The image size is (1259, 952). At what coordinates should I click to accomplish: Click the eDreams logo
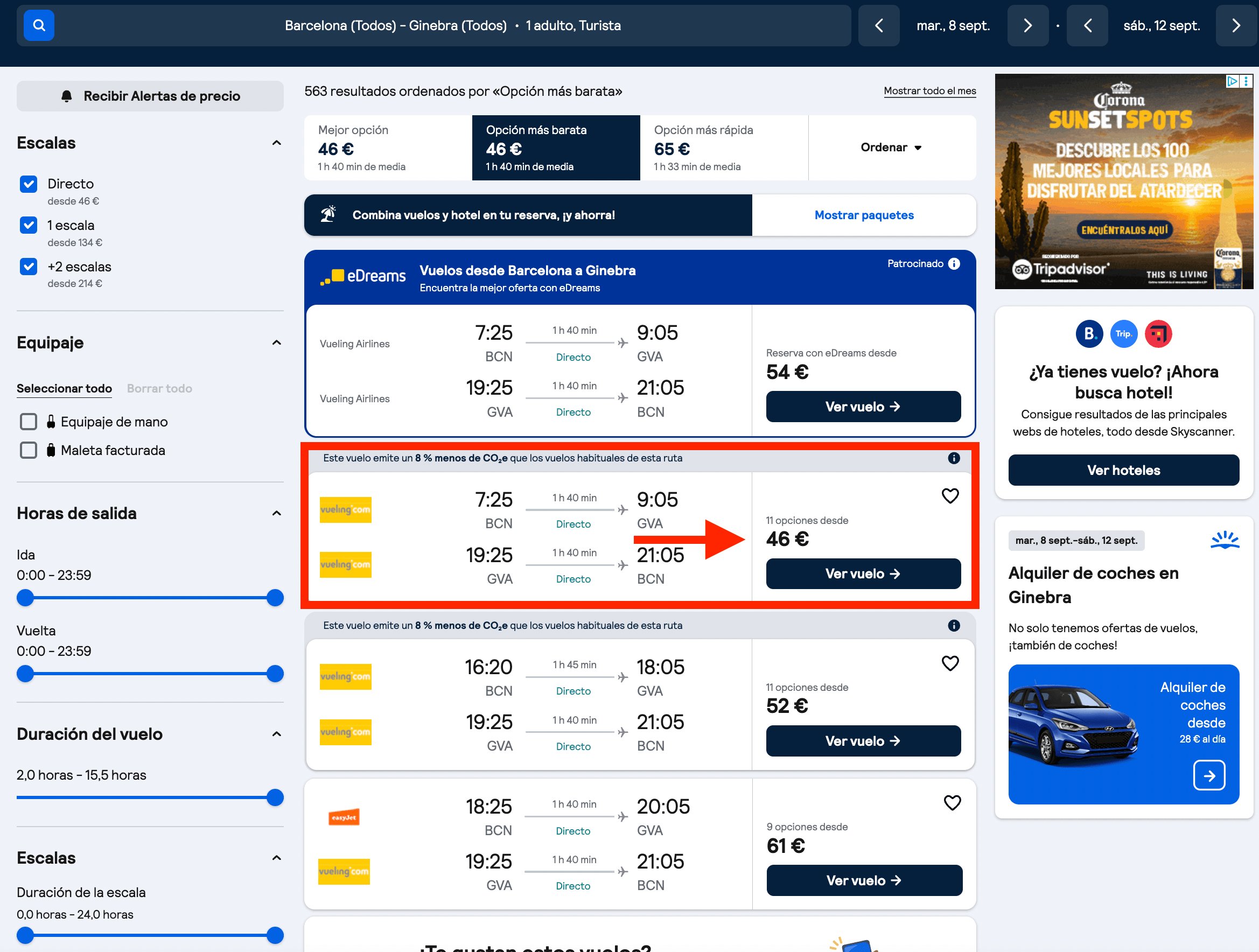(x=362, y=277)
